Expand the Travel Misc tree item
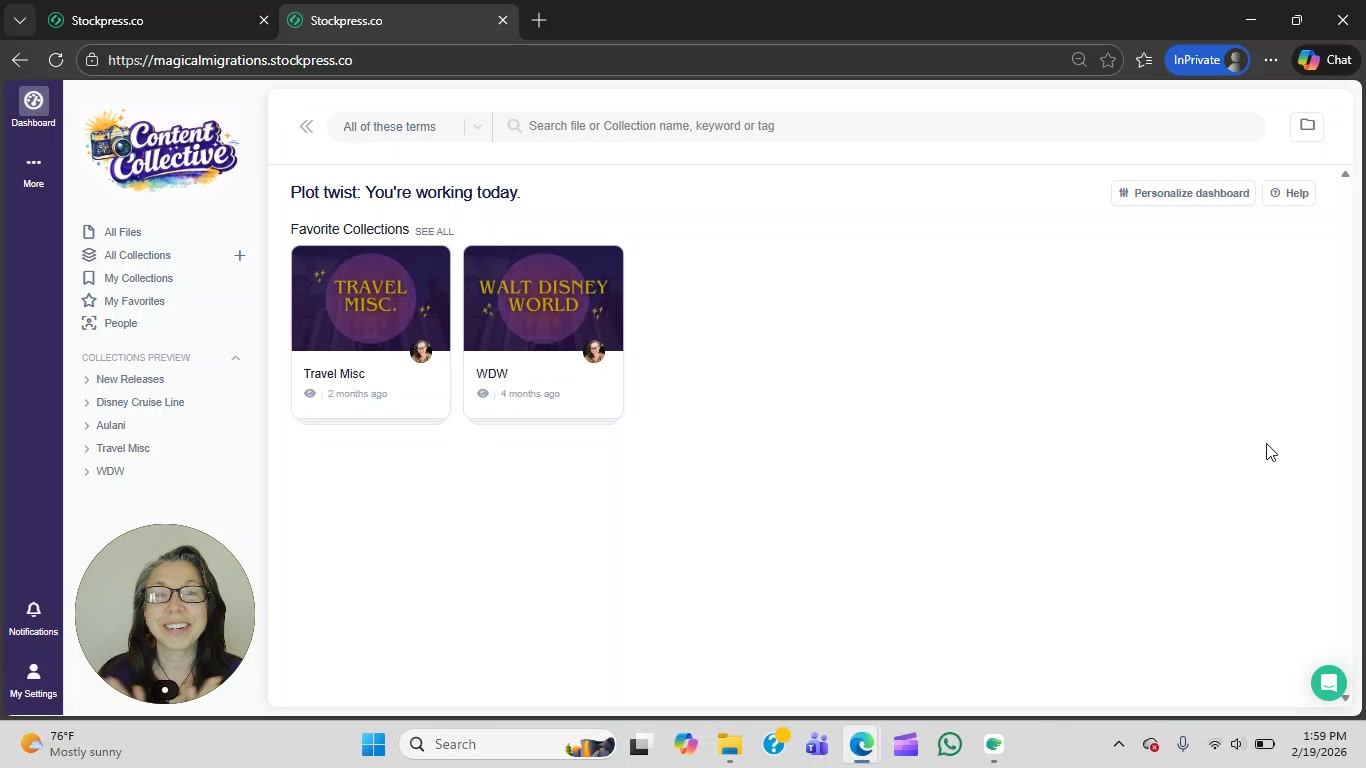 [87, 449]
